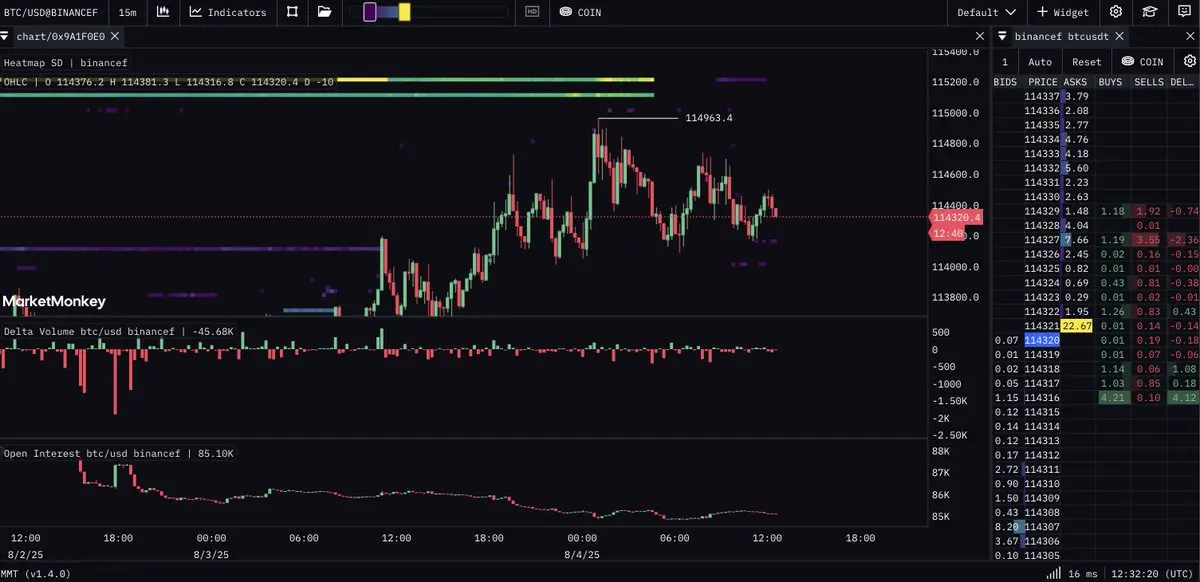Click the 115000.0 price axis label

pyautogui.click(x=955, y=113)
